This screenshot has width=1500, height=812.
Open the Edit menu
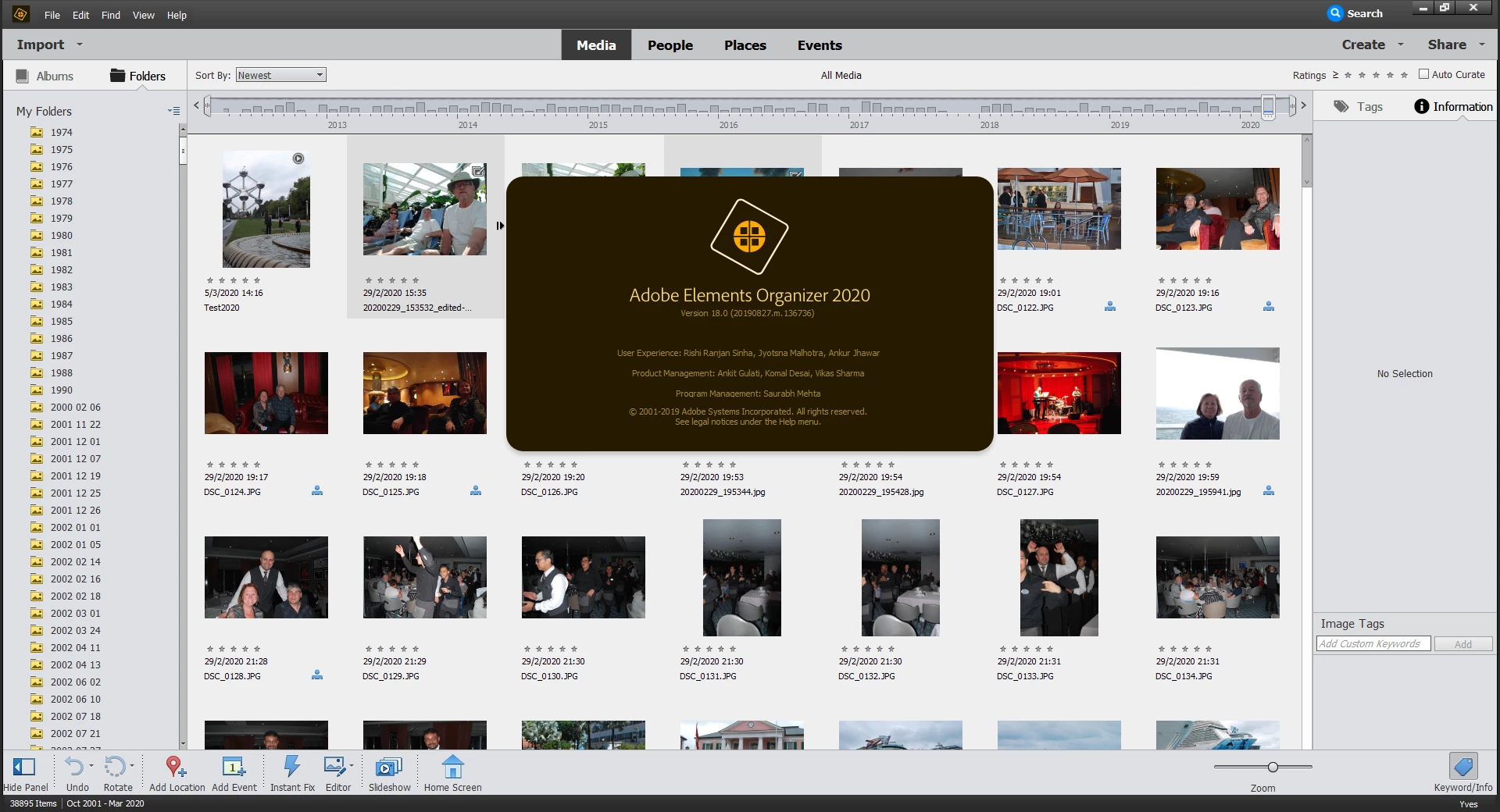coord(80,15)
